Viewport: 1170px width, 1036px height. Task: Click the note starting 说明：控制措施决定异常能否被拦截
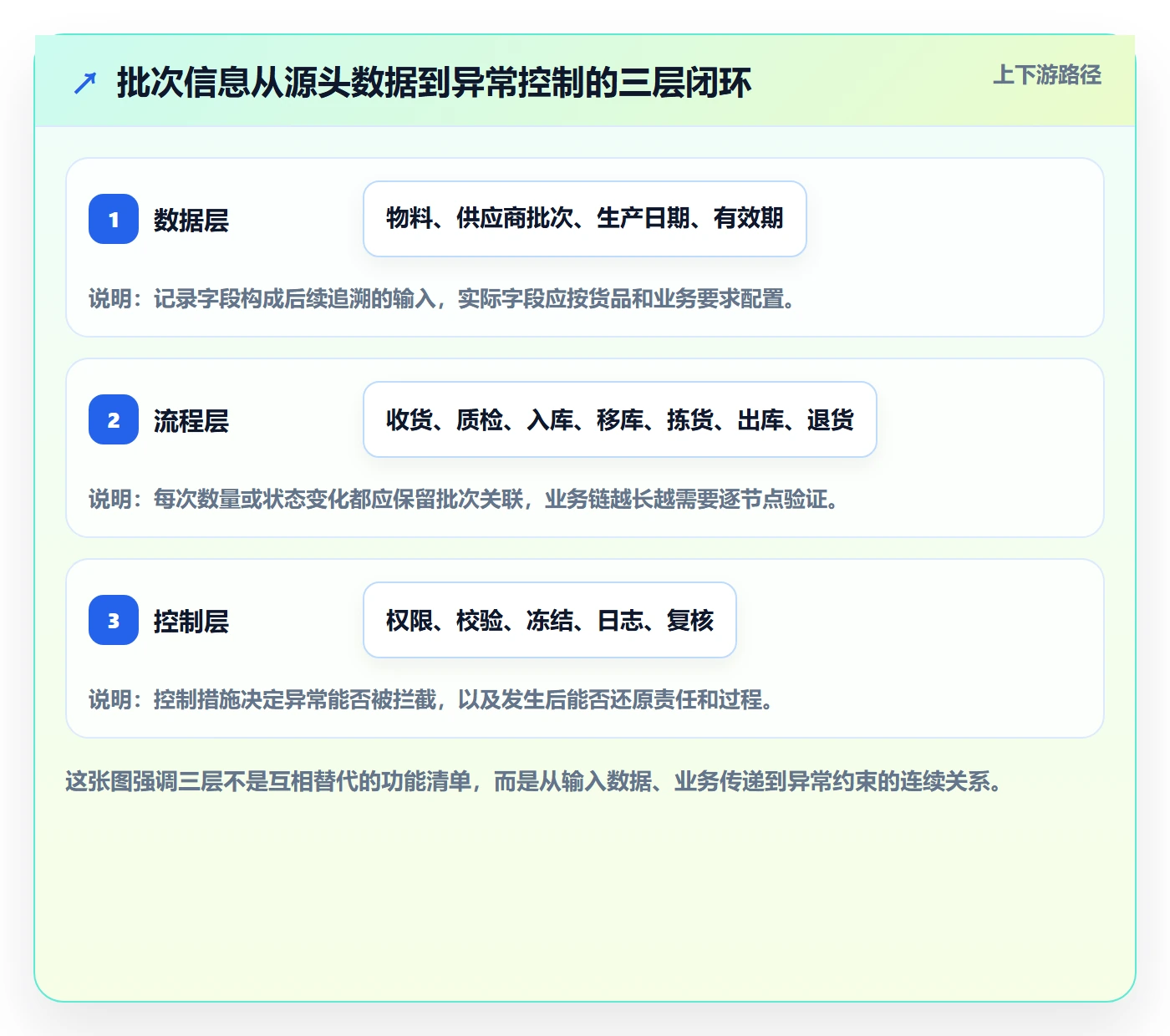(431, 700)
